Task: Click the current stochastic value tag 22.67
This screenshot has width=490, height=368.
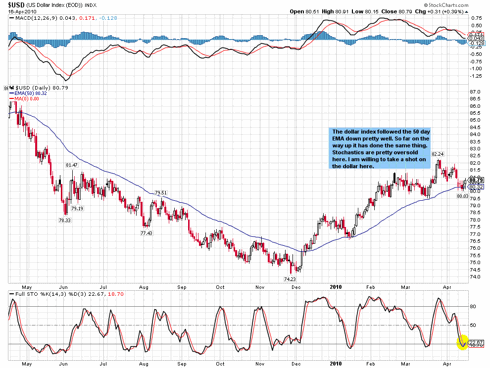Action: (x=476, y=343)
